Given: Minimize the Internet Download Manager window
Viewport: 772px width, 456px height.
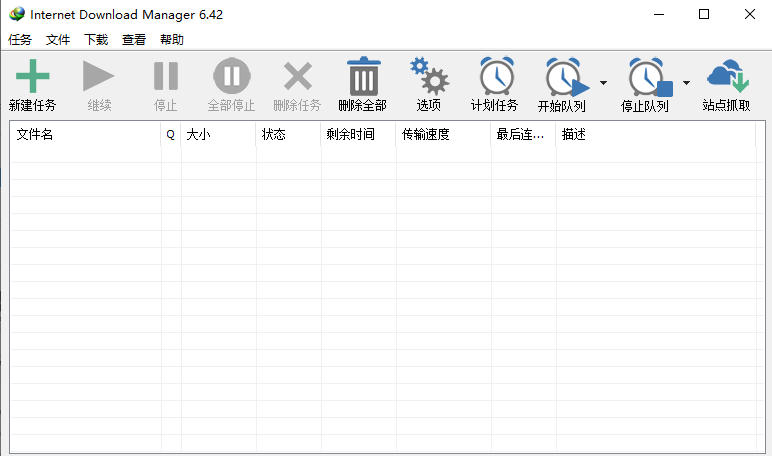Looking at the screenshot, I should pyautogui.click(x=659, y=14).
